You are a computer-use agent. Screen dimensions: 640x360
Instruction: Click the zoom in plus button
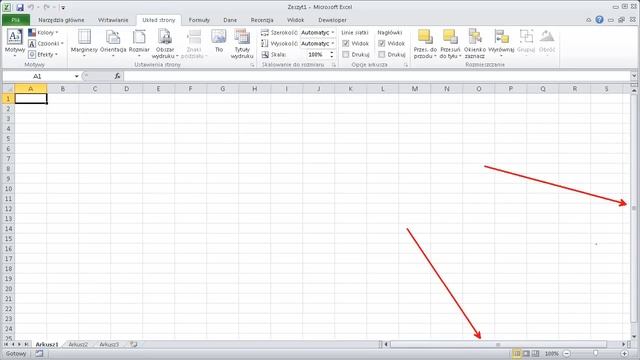(624, 353)
